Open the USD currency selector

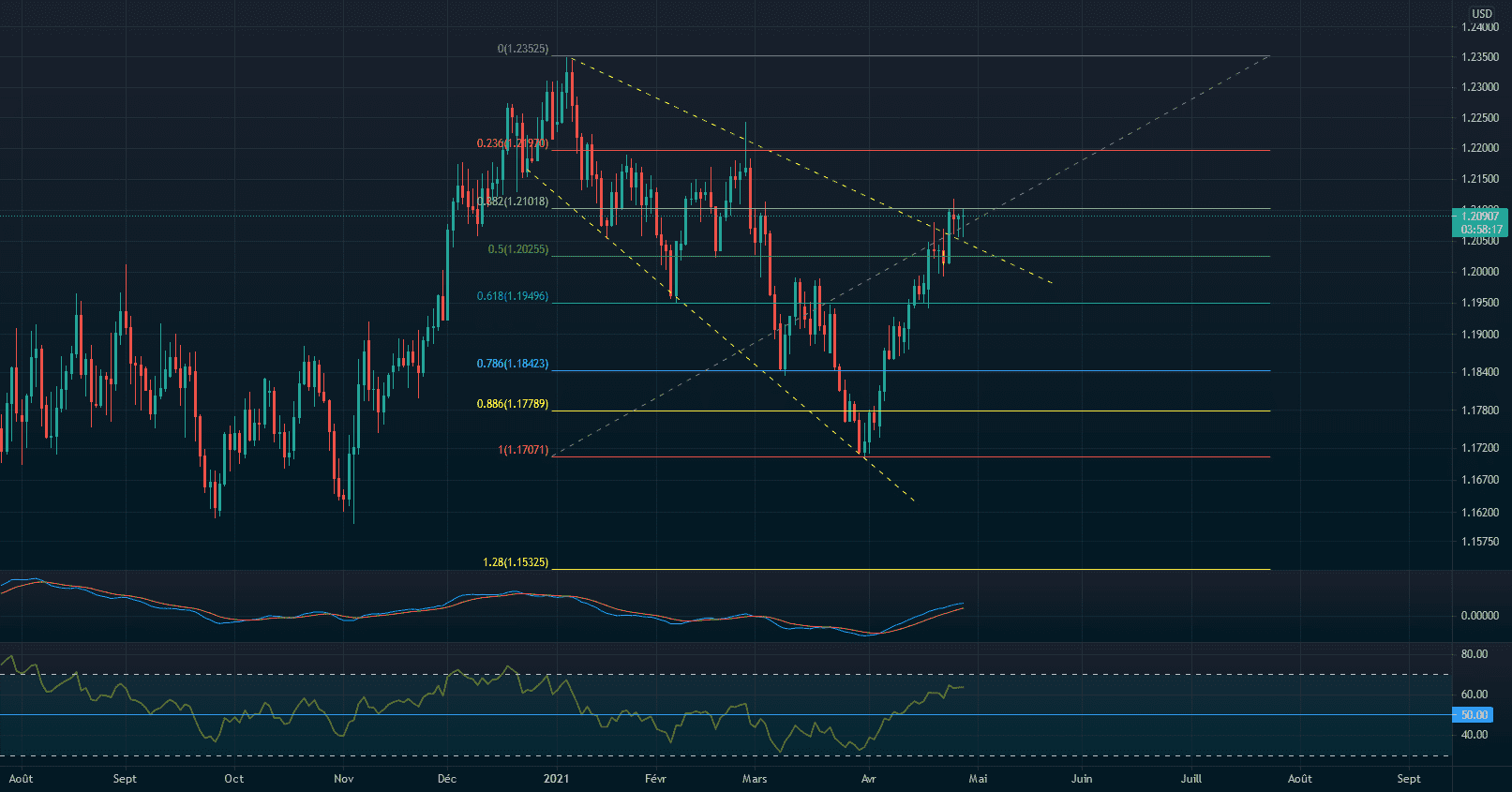point(1481,13)
